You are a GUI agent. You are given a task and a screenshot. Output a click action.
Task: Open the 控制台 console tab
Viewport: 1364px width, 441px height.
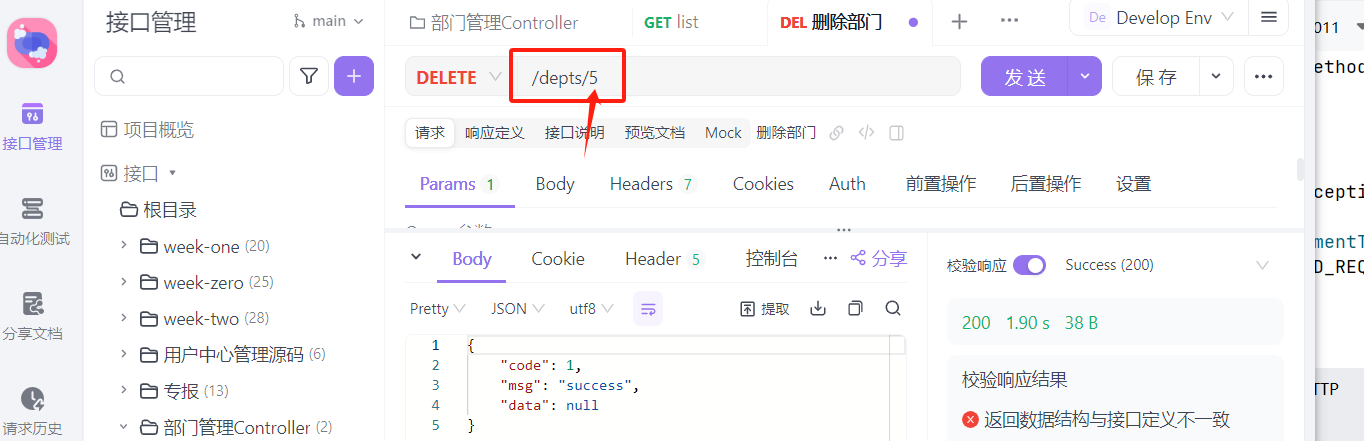coord(772,259)
